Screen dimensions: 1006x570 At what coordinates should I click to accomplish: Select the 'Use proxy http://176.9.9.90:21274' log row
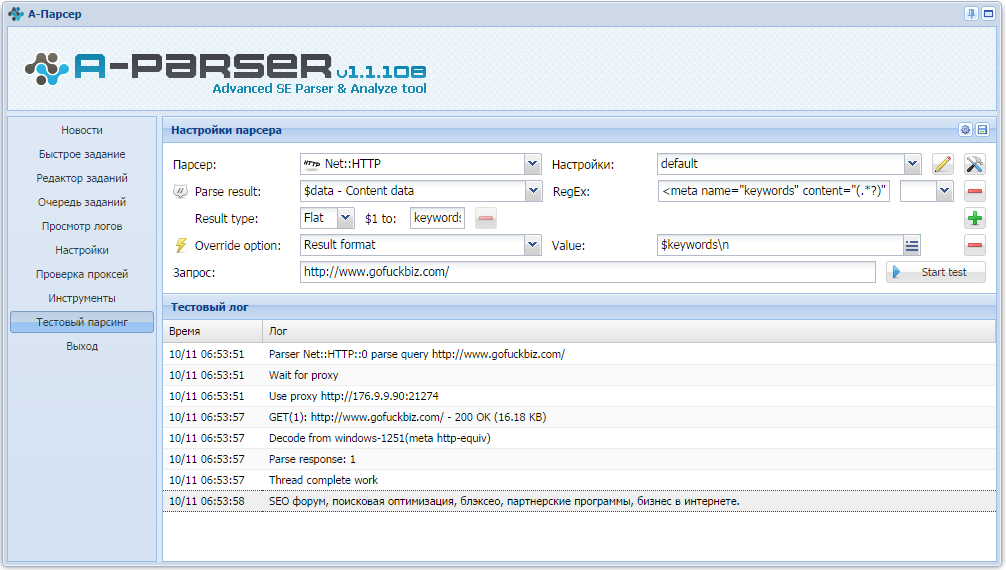[579, 396]
